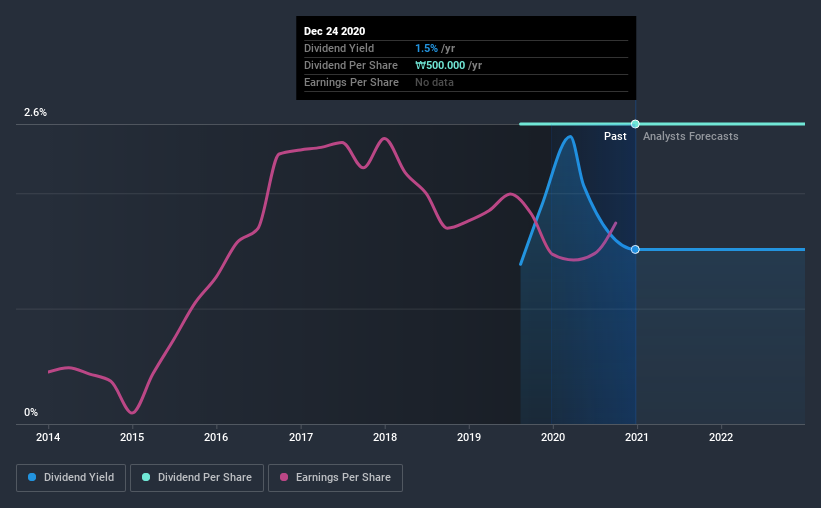Toggle the Dividend Yield legend button
This screenshot has height=508, width=821.
[71, 478]
